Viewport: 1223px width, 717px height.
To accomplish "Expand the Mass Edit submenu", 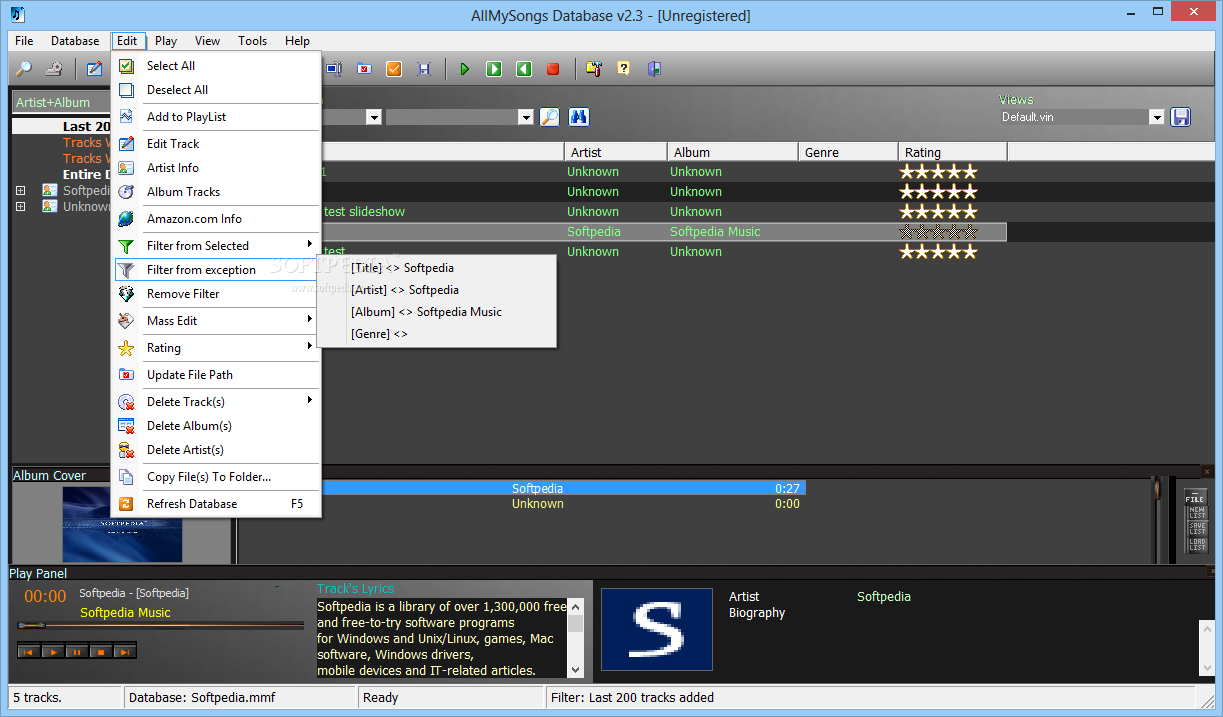I will (x=216, y=321).
